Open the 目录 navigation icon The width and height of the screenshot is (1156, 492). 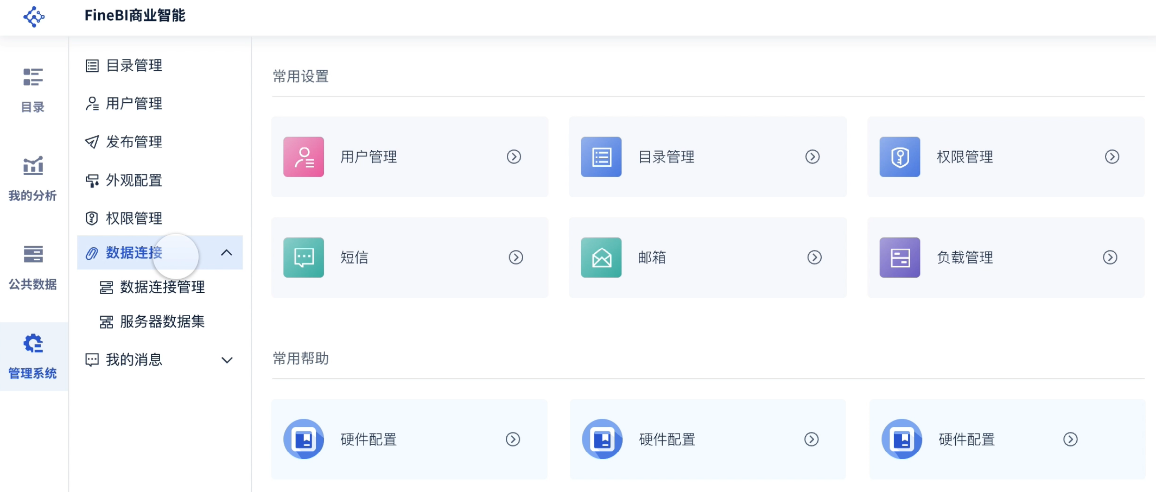33,78
